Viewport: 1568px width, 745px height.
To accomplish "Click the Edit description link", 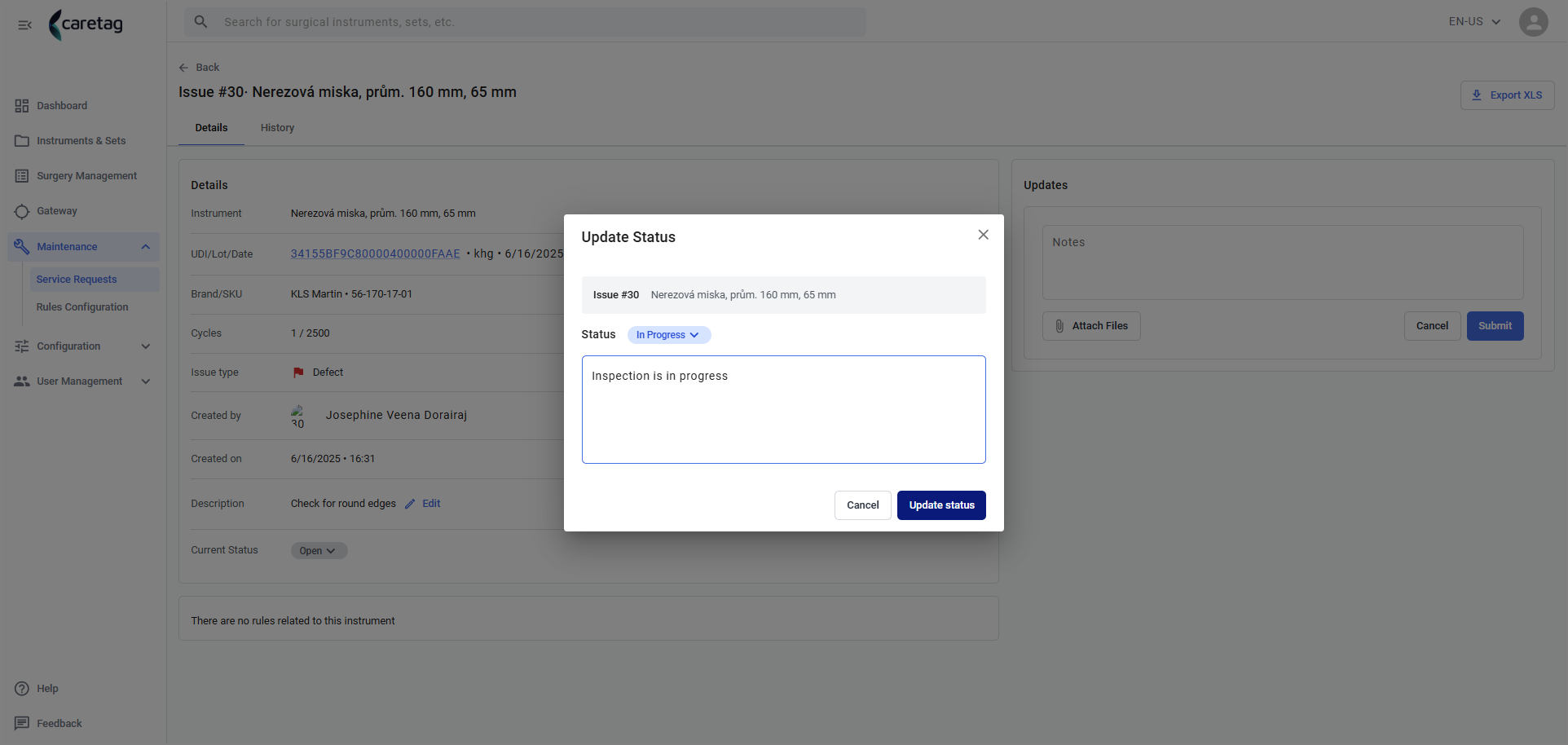I will 431,504.
